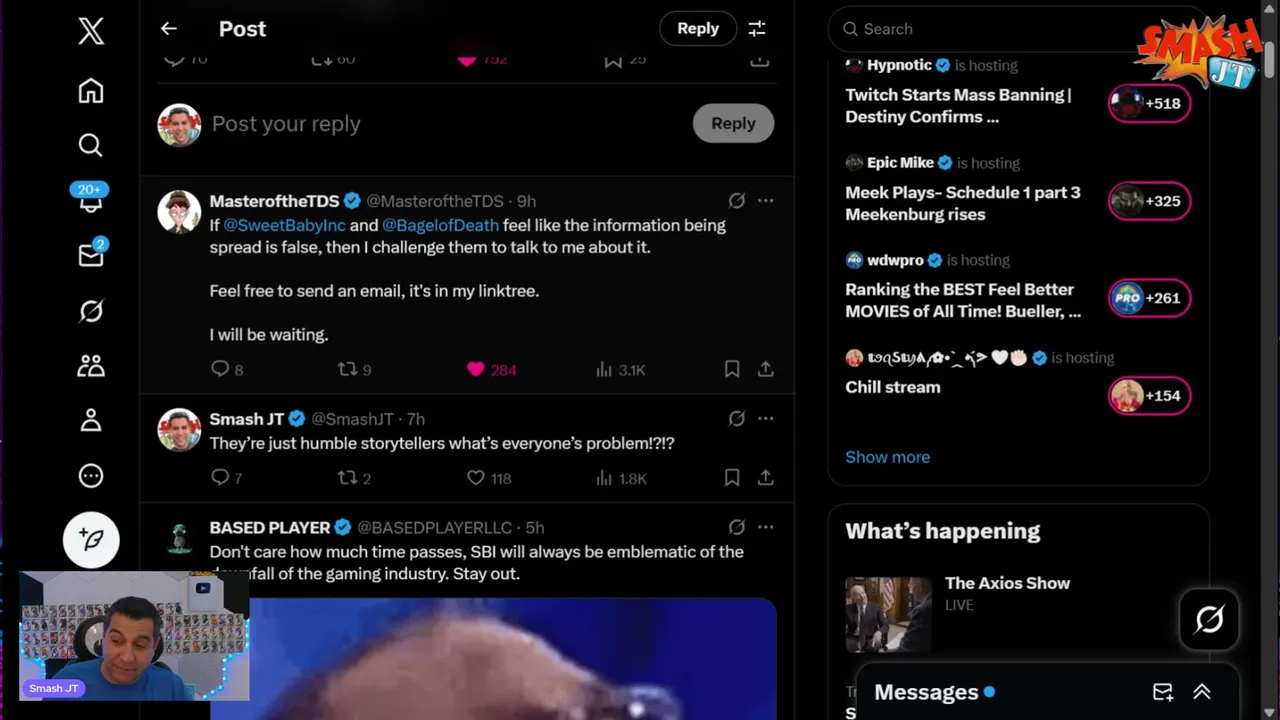
Task: Open the Direct Messages envelope icon
Action: (x=91, y=253)
